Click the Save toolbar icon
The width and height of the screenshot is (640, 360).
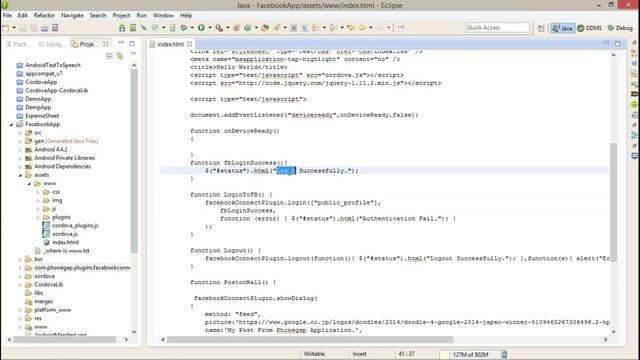click(x=23, y=28)
